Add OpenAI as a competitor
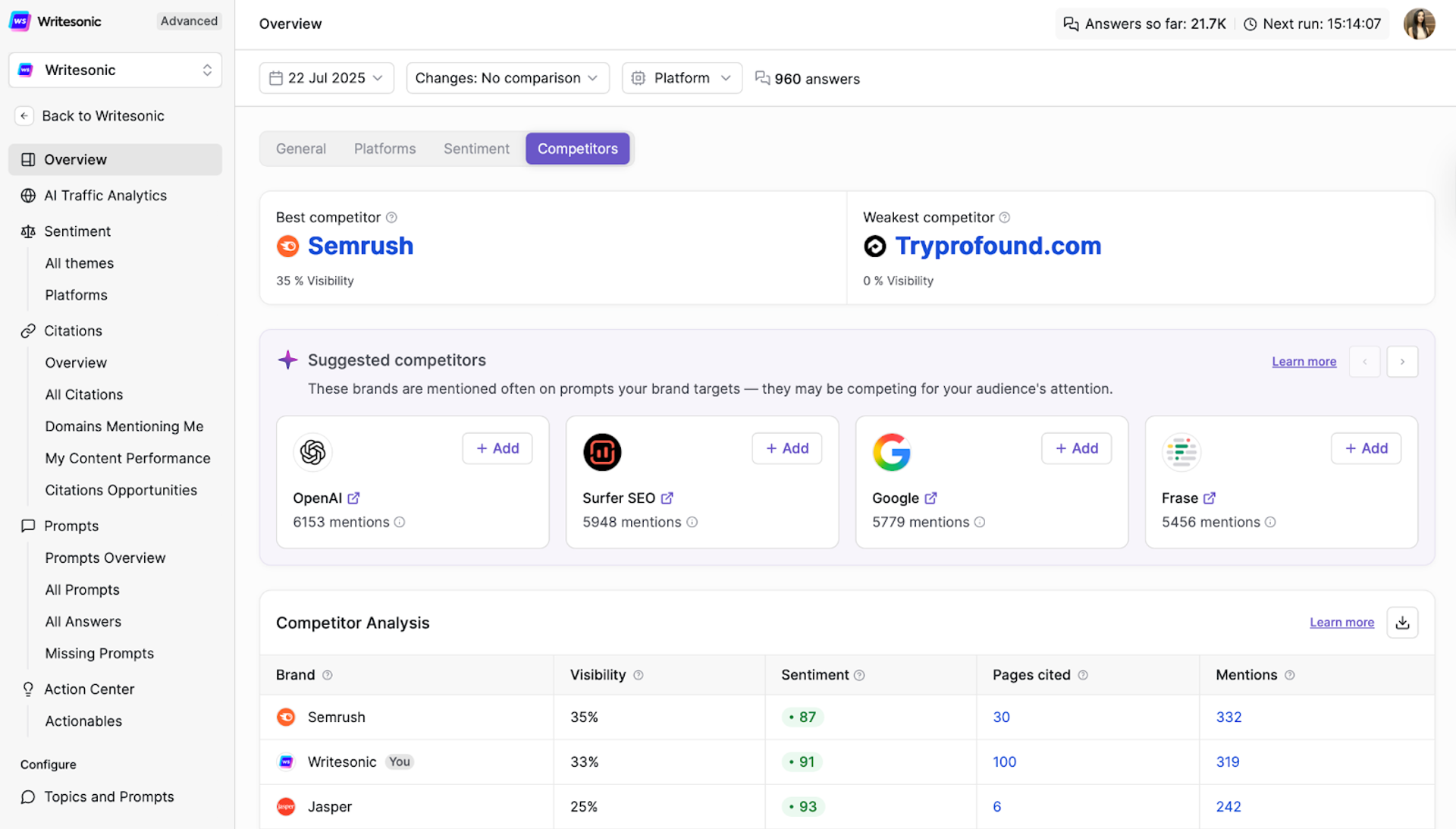 coord(497,448)
